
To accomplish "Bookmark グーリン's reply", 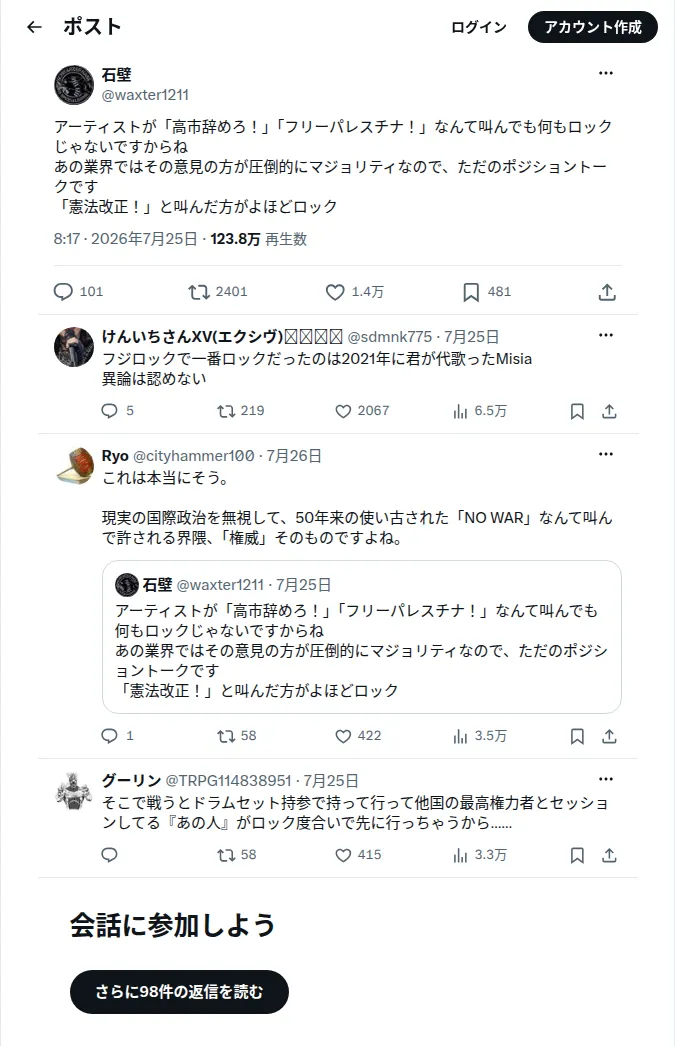I will [577, 855].
